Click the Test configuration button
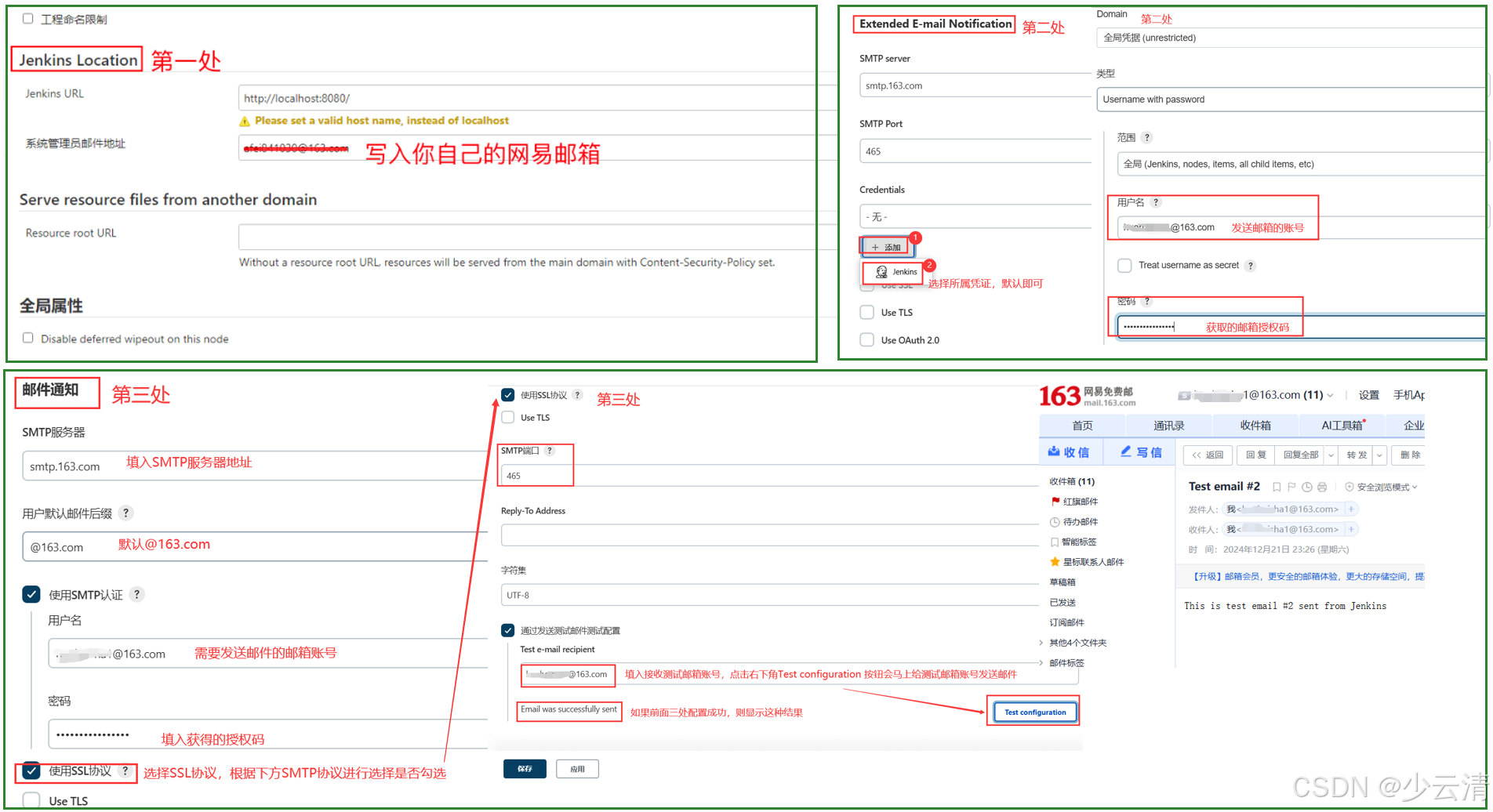The width and height of the screenshot is (1493, 812). point(1035,712)
